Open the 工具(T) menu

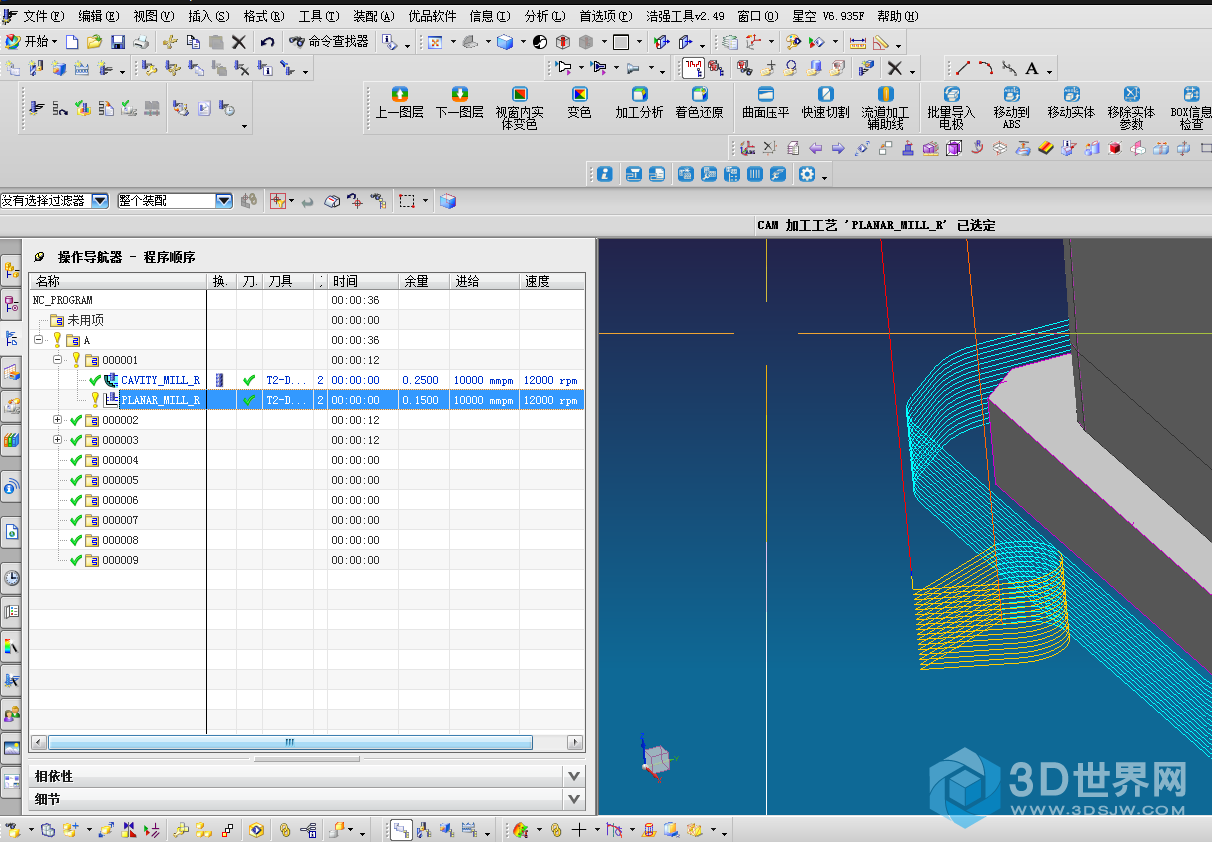pos(318,16)
